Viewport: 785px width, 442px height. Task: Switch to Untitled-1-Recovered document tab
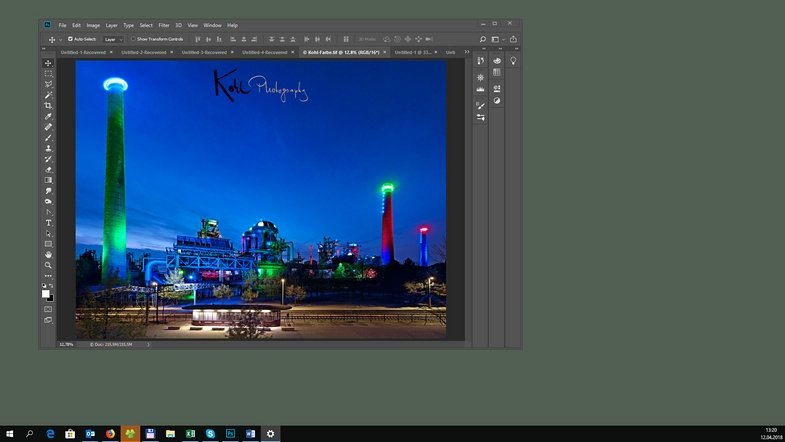point(83,52)
